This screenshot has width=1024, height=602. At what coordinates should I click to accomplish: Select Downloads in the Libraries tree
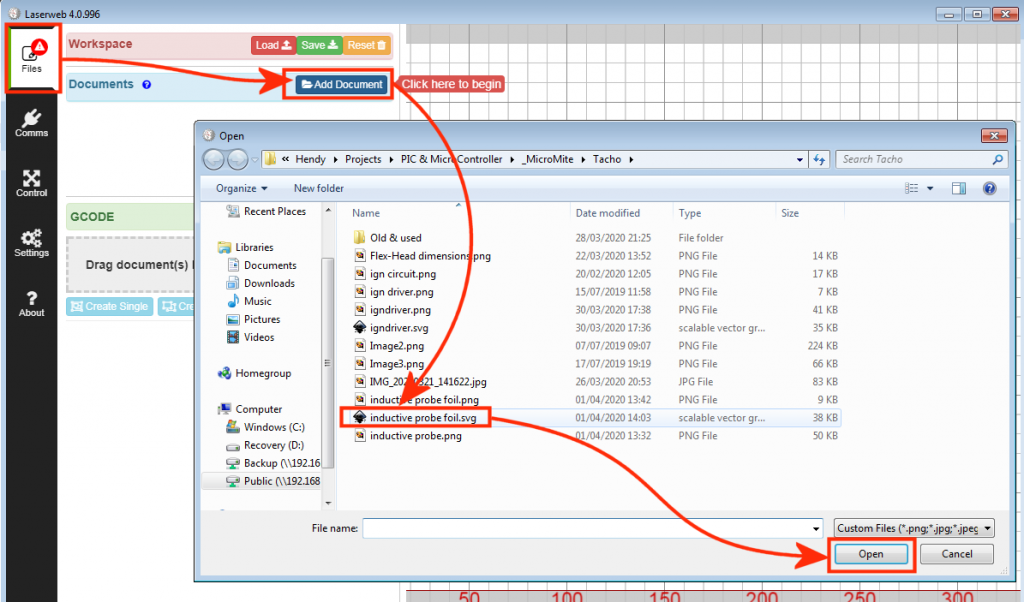(x=269, y=283)
